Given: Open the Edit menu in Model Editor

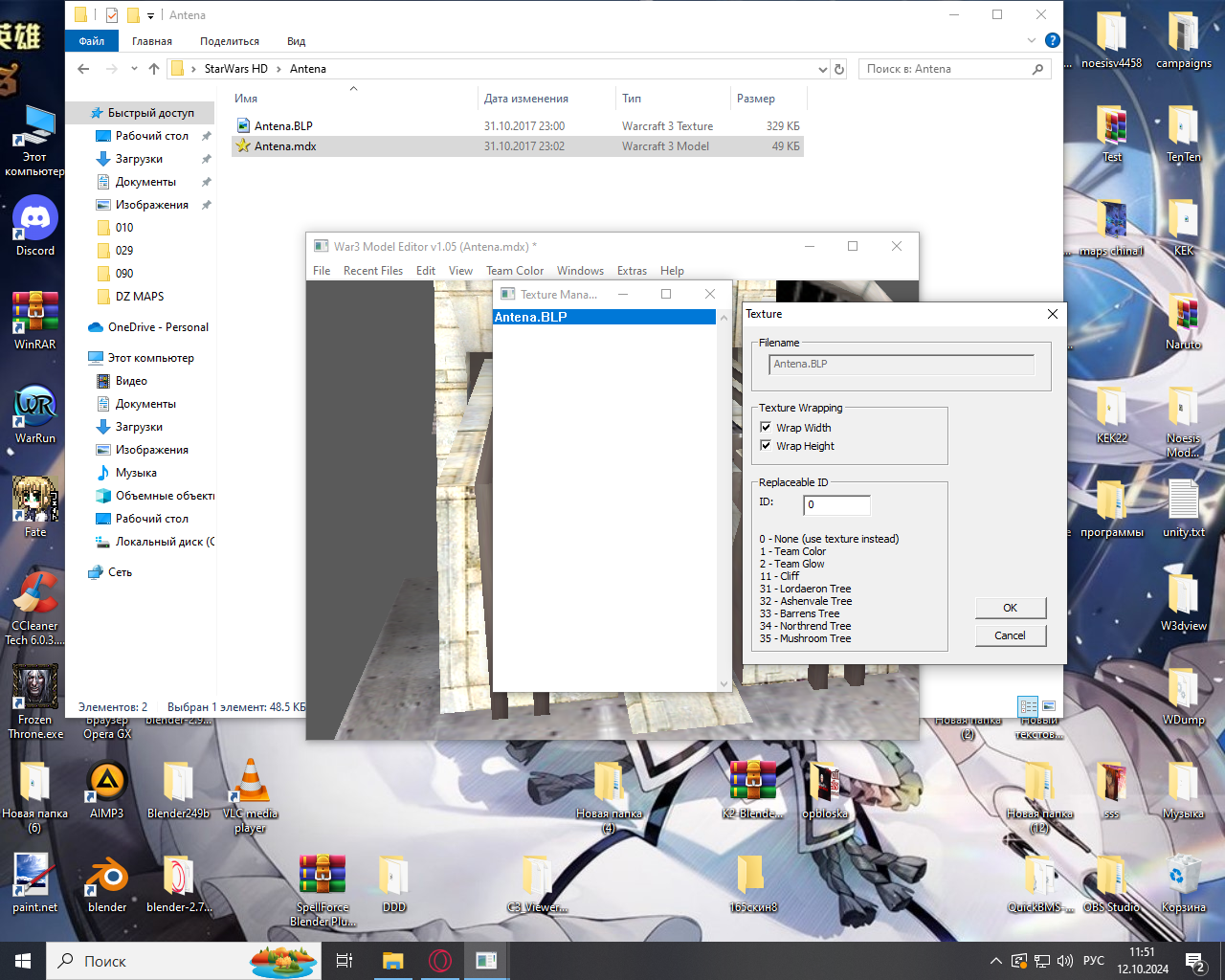Looking at the screenshot, I should [x=426, y=271].
